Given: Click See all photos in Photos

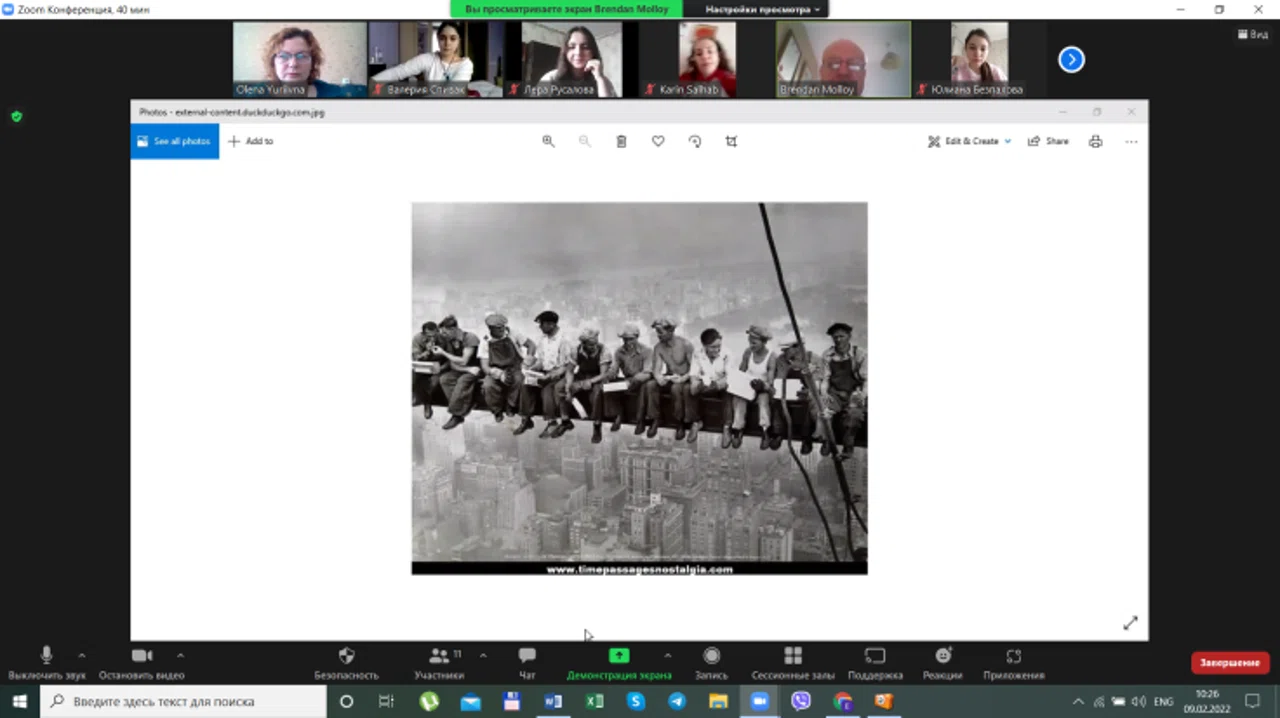Looking at the screenshot, I should coord(174,141).
